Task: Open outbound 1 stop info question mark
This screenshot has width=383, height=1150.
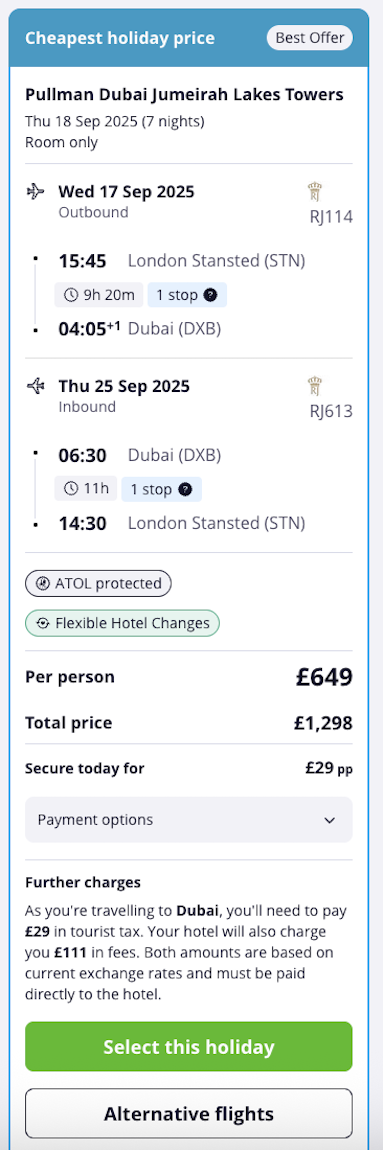Action: tap(211, 296)
